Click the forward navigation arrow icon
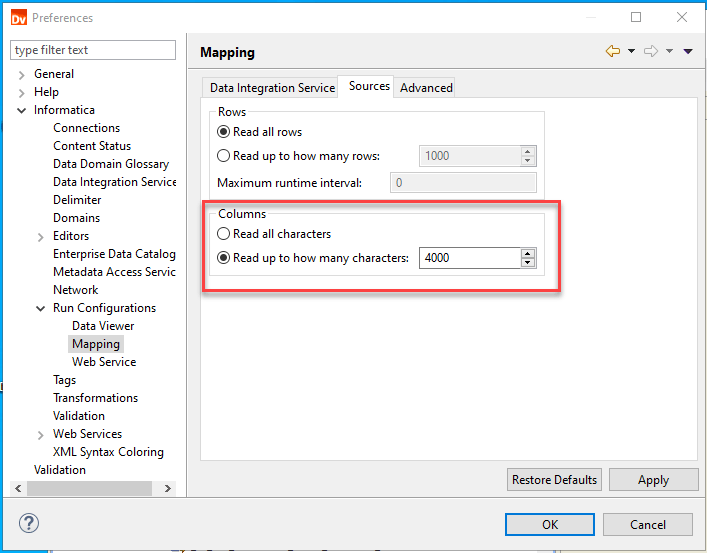Viewport: 707px width, 553px height. 651,51
